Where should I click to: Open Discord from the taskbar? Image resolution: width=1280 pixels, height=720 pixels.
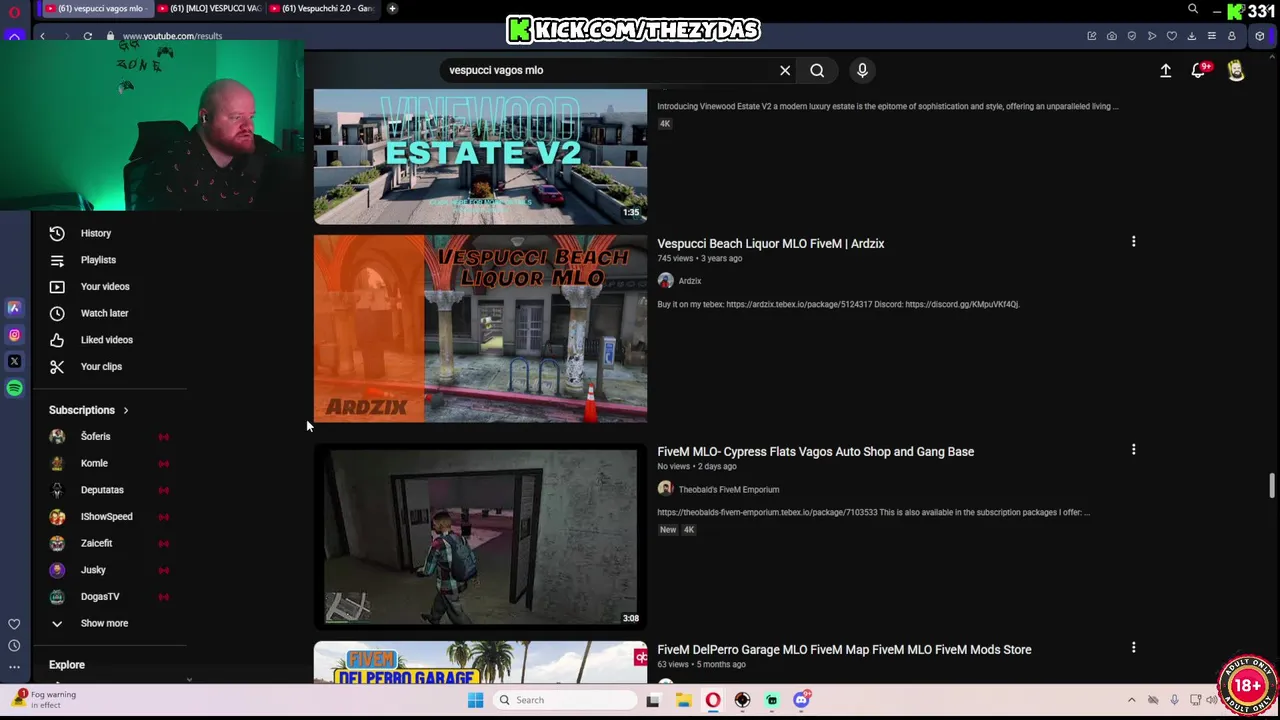tap(801, 700)
